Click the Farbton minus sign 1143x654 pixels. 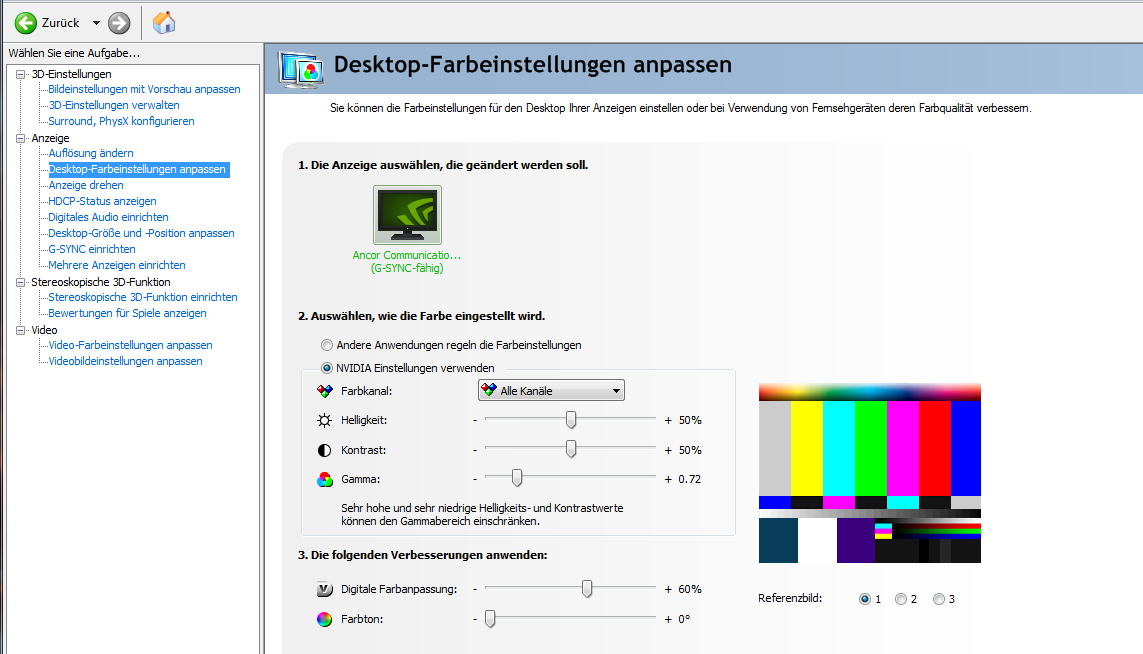[475, 620]
